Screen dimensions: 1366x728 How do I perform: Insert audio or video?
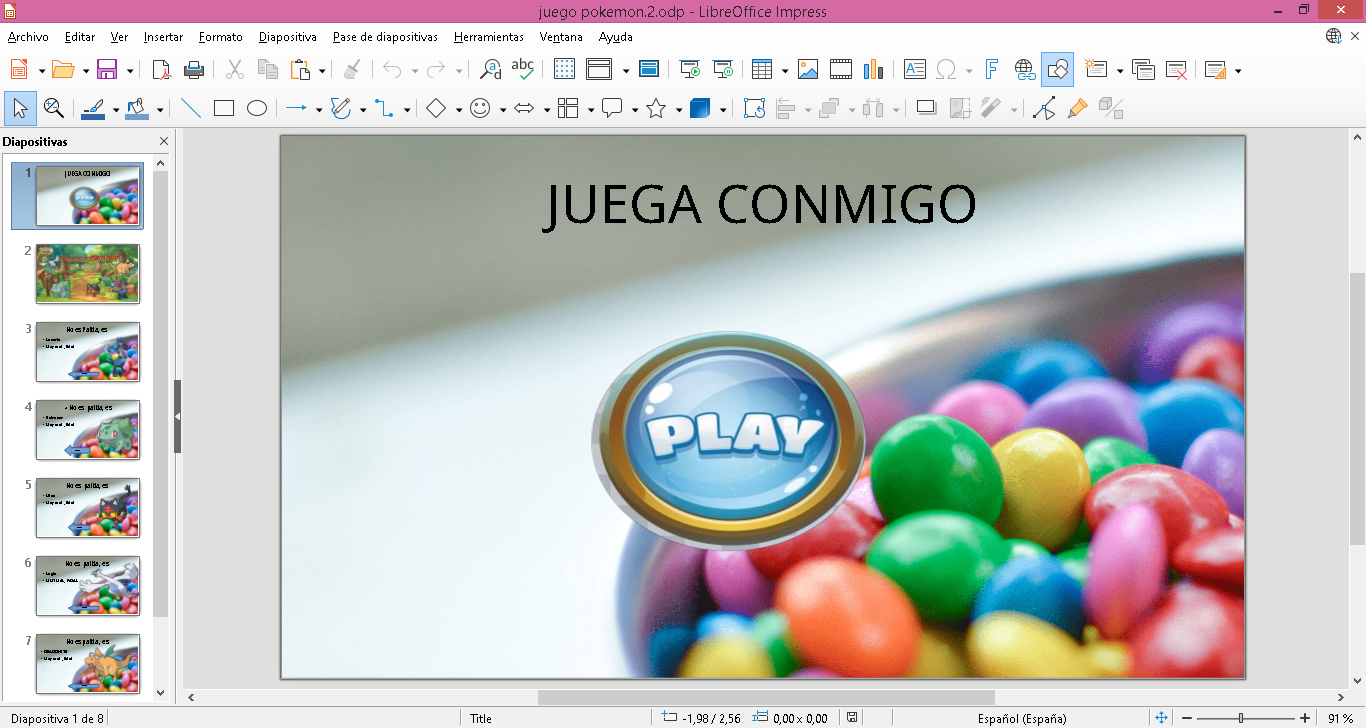pyautogui.click(x=841, y=70)
